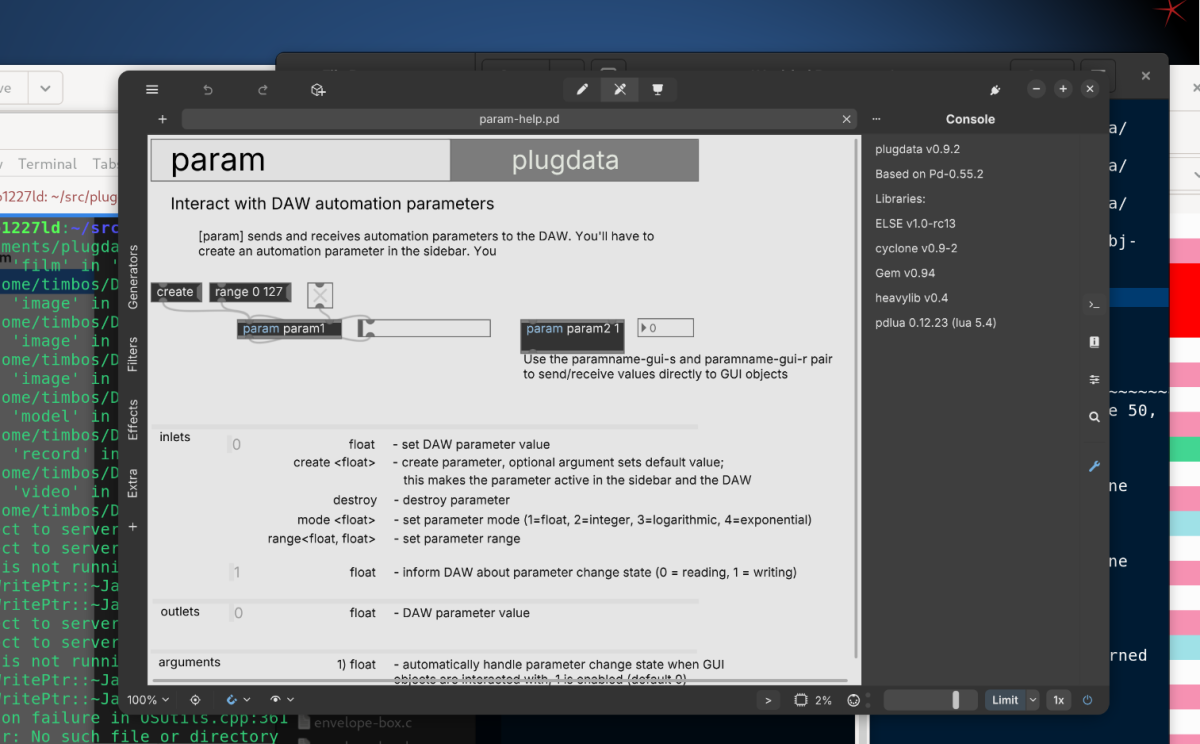Image resolution: width=1200 pixels, height=744 pixels.
Task: Click the plugin mode plug icon
Action: (x=995, y=89)
